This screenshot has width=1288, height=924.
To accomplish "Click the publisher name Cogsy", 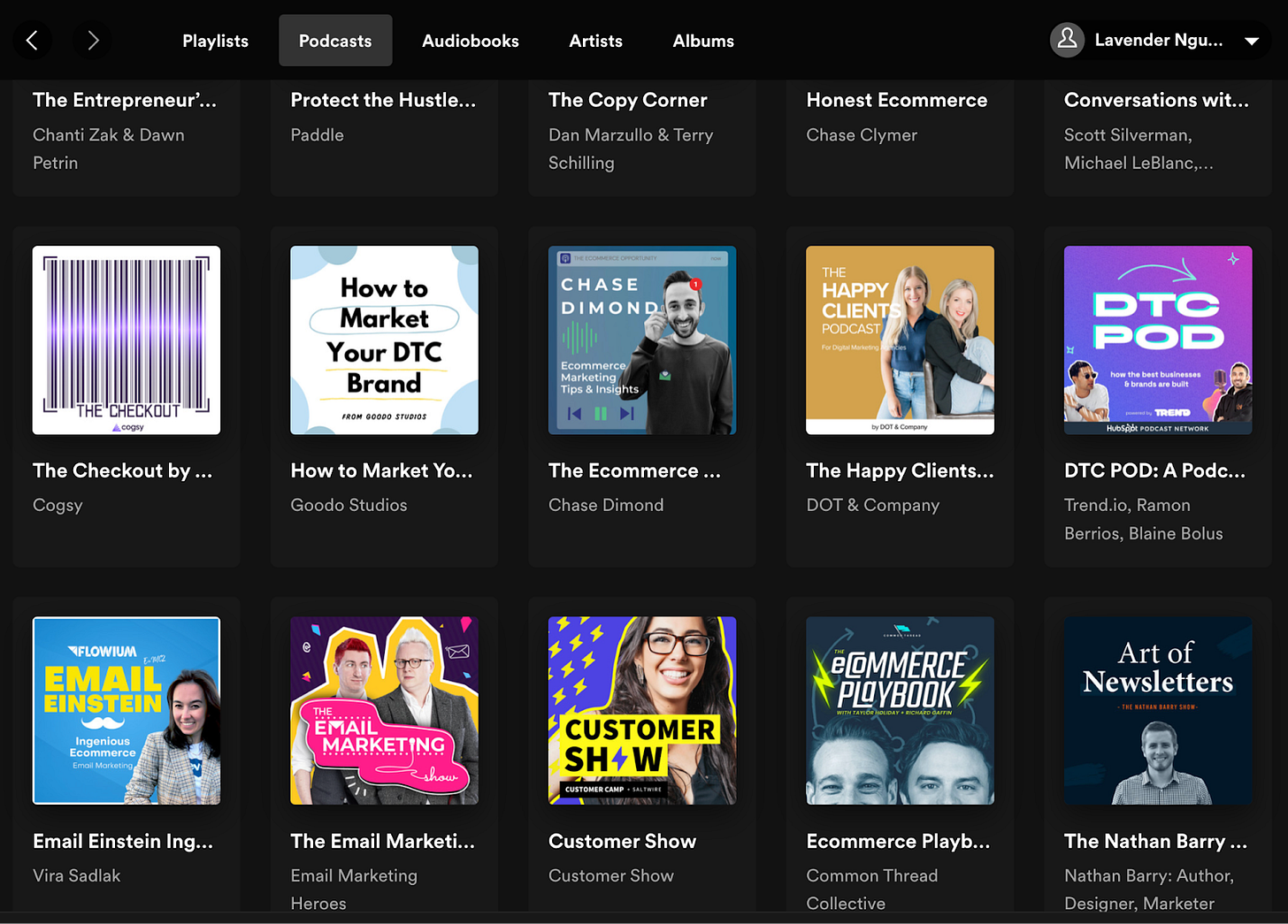I will click(x=57, y=506).
